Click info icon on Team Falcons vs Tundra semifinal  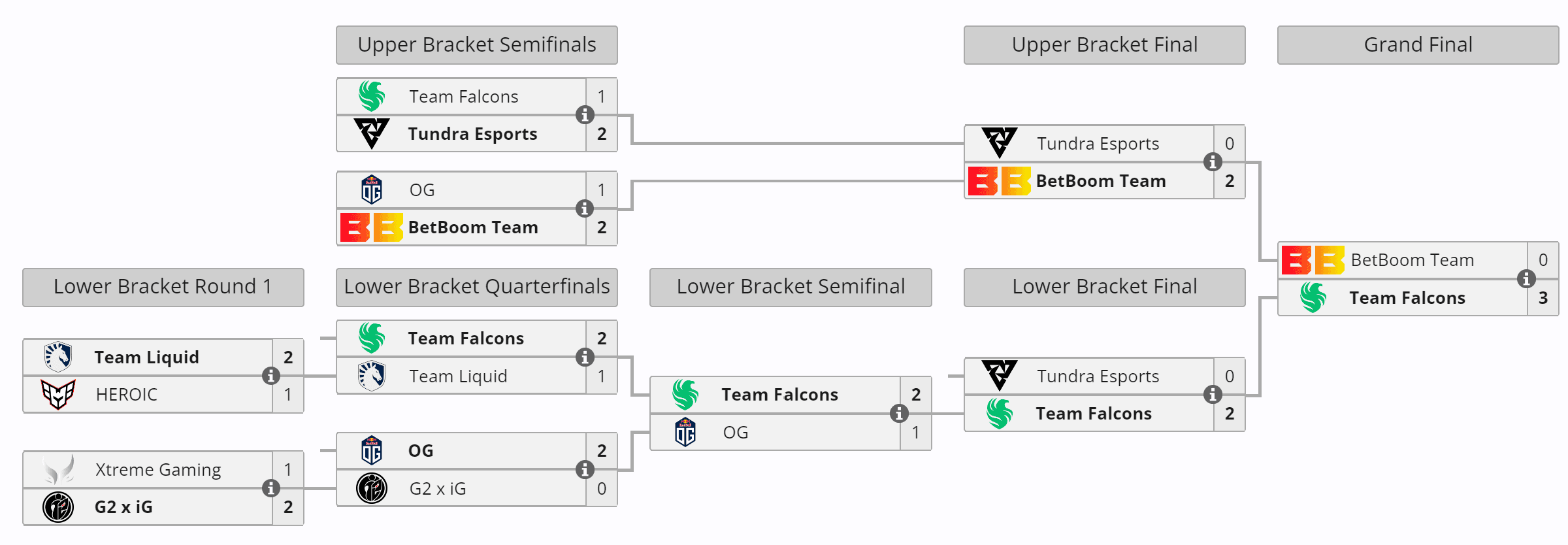[585, 115]
